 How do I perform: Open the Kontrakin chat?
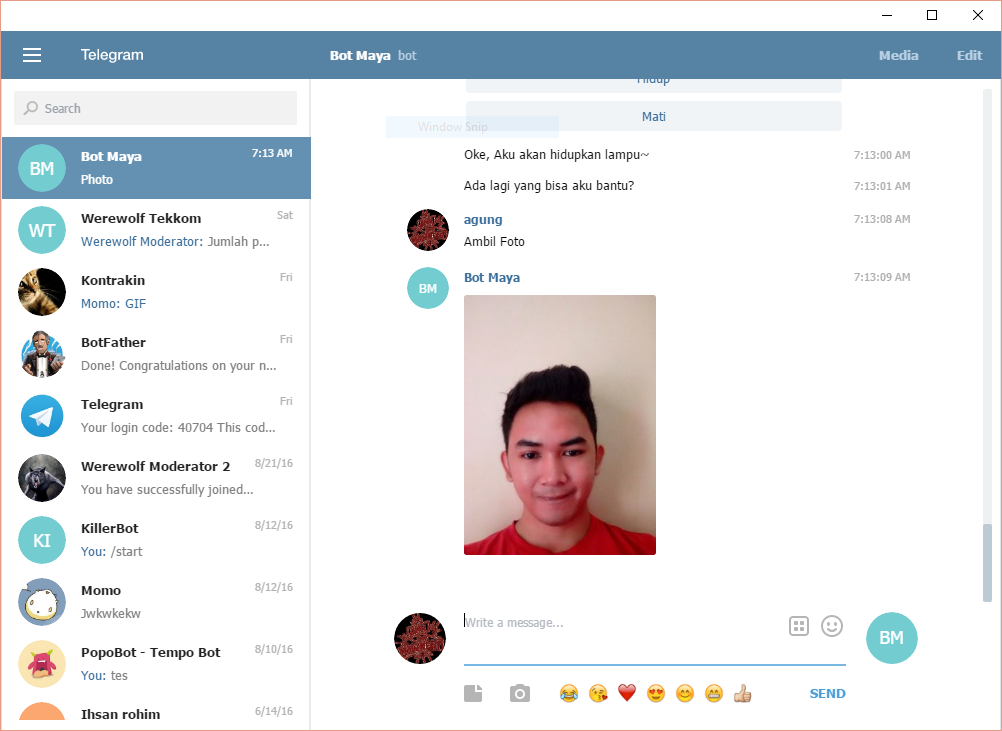[156, 292]
